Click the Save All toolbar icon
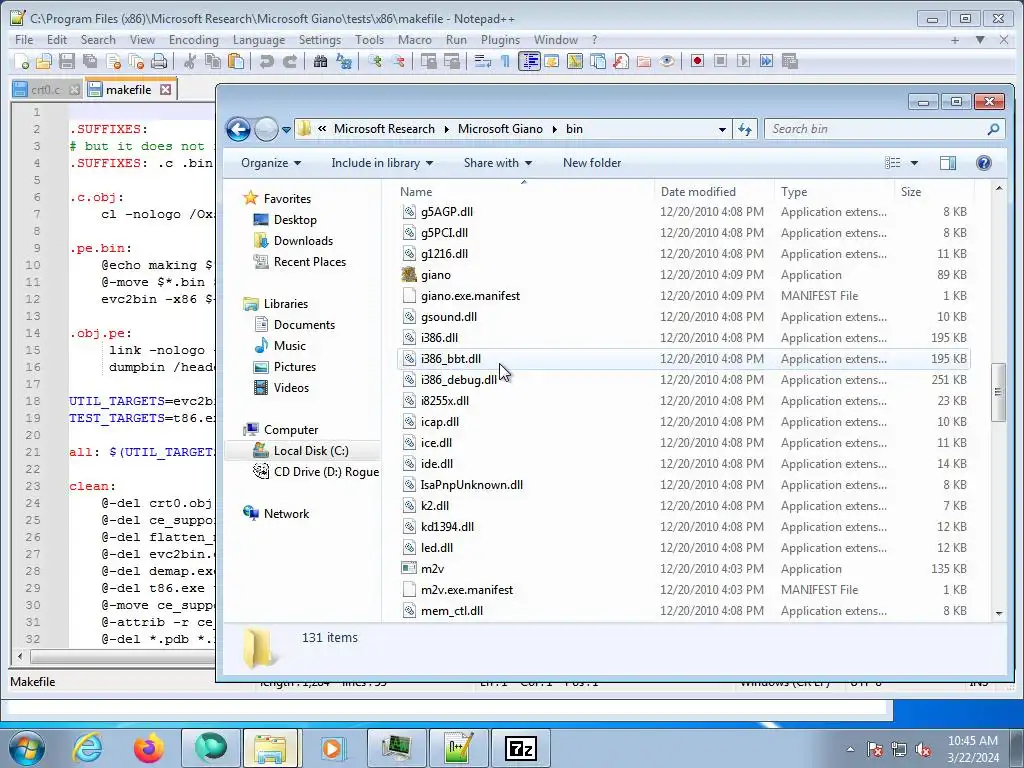The width and height of the screenshot is (1024, 768). 89,61
